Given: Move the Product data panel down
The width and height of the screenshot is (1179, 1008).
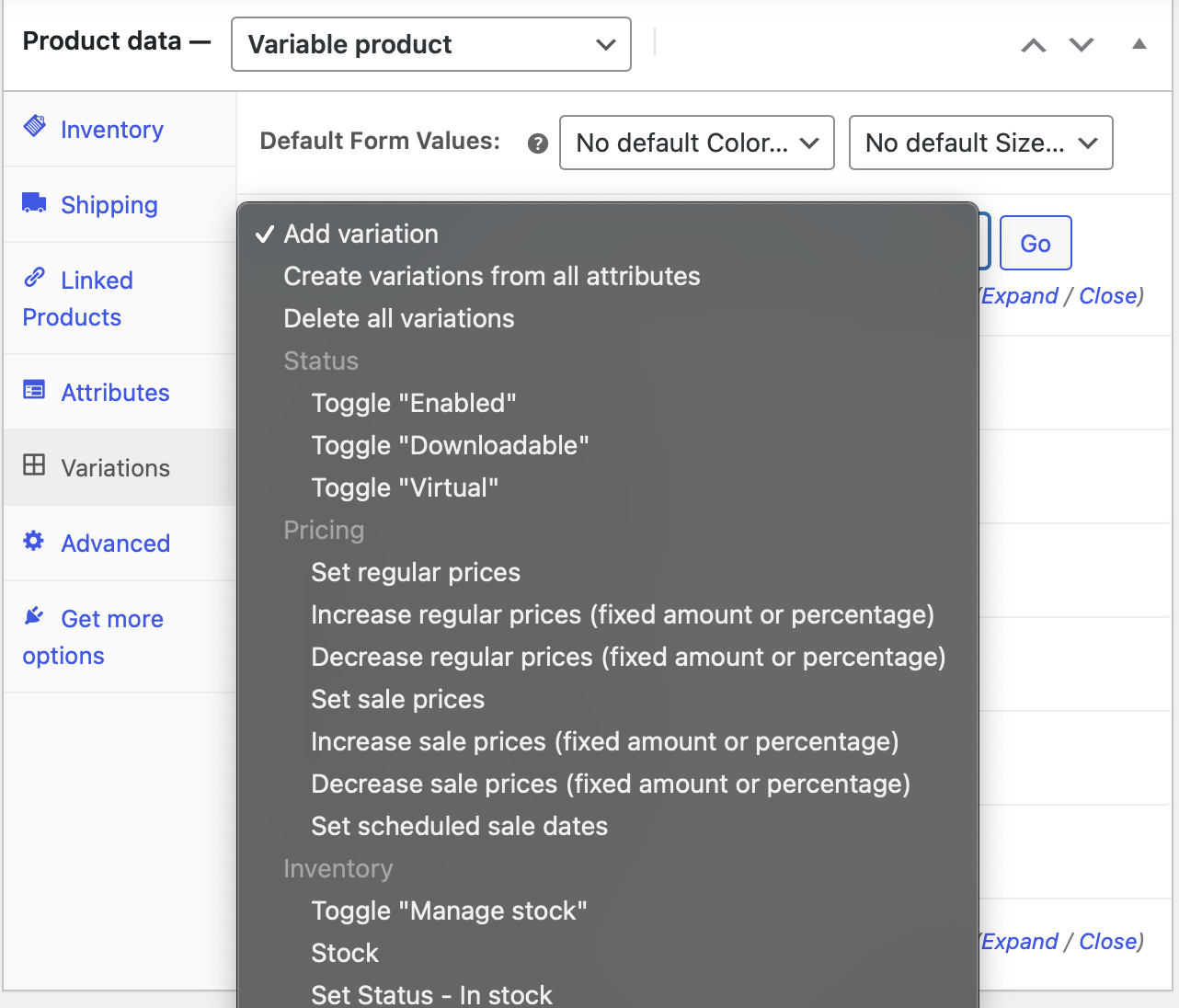Looking at the screenshot, I should 1082,45.
